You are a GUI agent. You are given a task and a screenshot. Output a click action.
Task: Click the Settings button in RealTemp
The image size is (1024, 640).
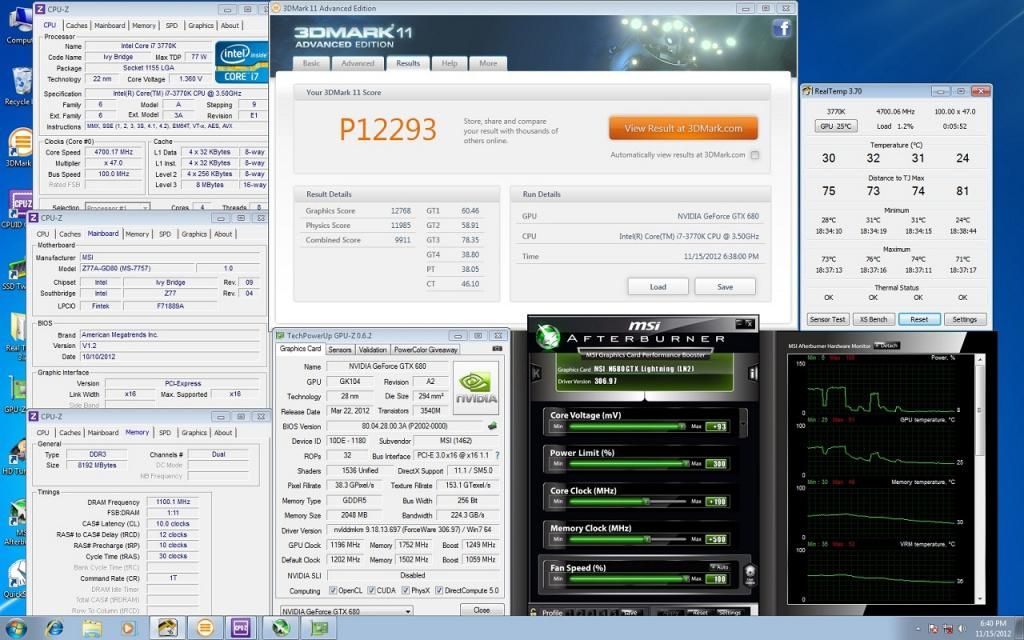pyautogui.click(x=965, y=319)
